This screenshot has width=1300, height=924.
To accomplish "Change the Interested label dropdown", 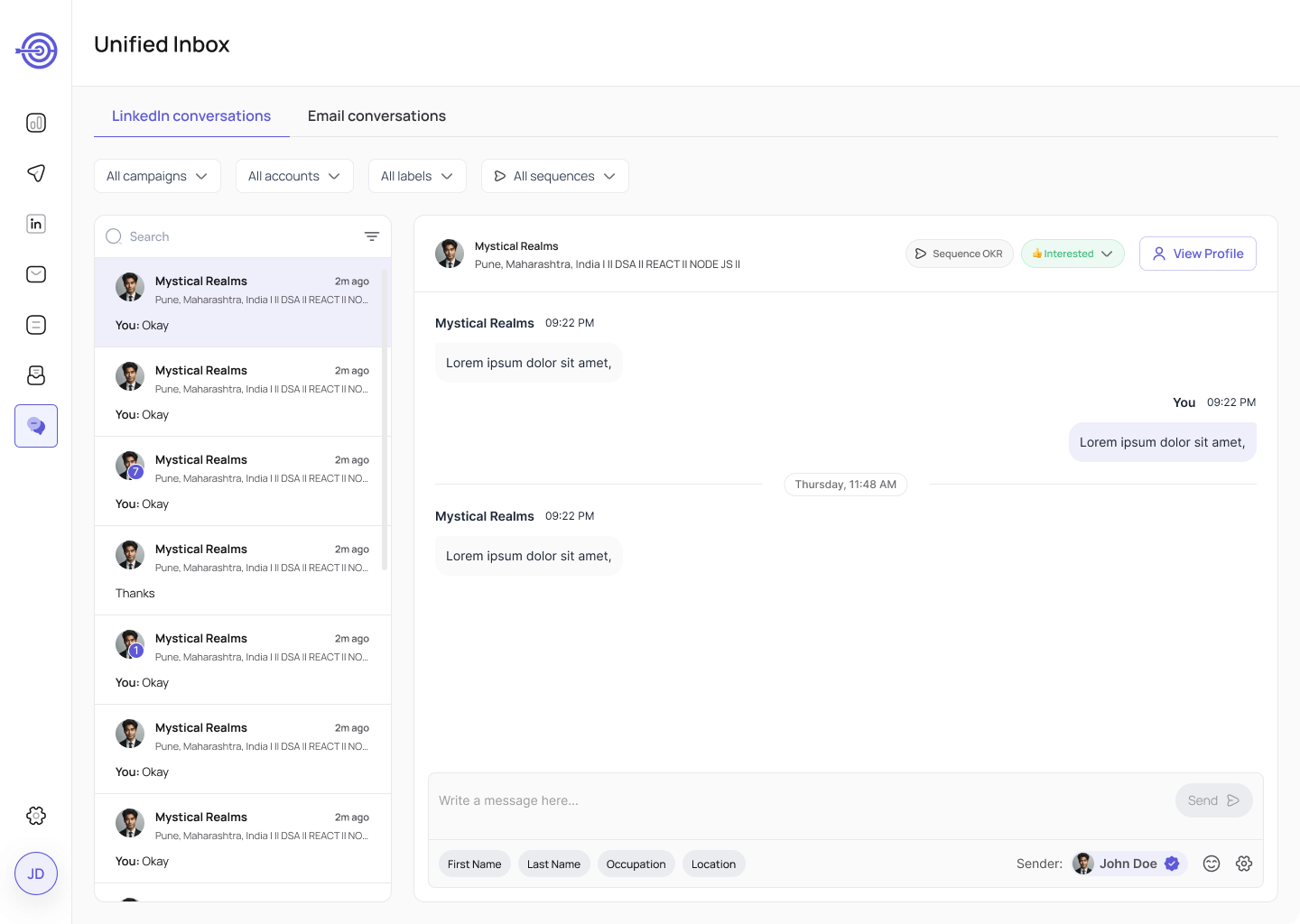I will (x=1072, y=254).
